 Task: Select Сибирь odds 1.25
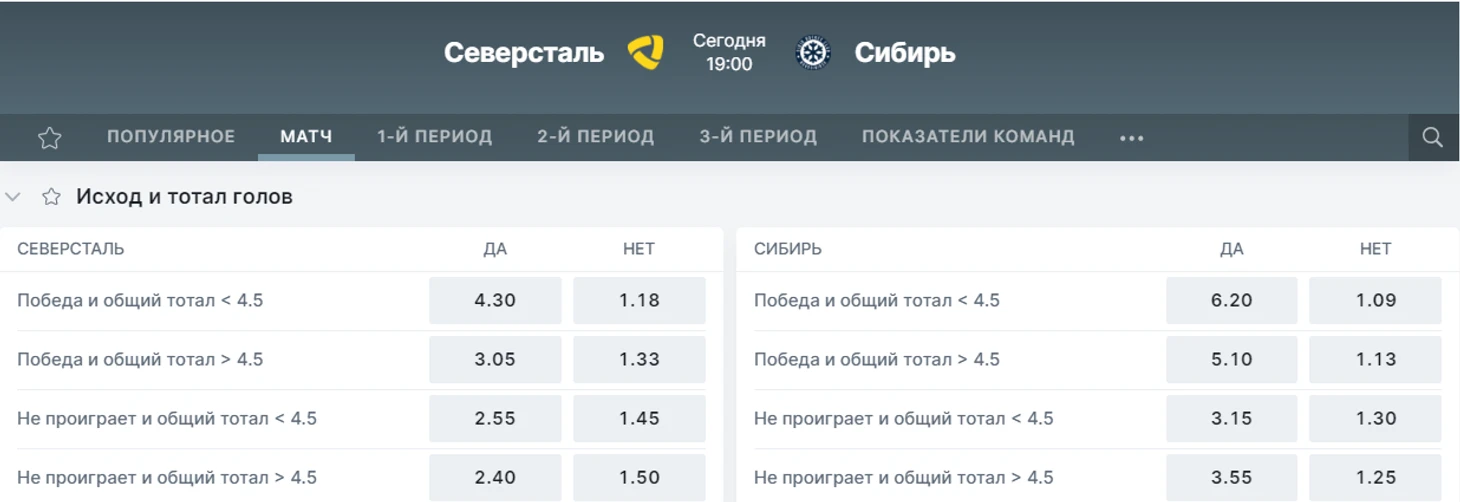[1375, 477]
